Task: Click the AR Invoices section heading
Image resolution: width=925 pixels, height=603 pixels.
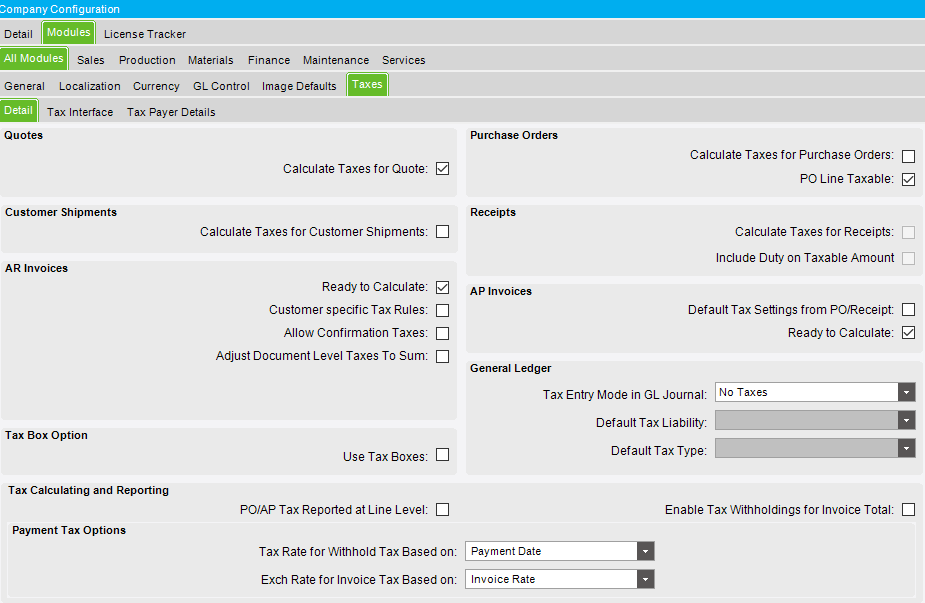Action: click(37, 268)
